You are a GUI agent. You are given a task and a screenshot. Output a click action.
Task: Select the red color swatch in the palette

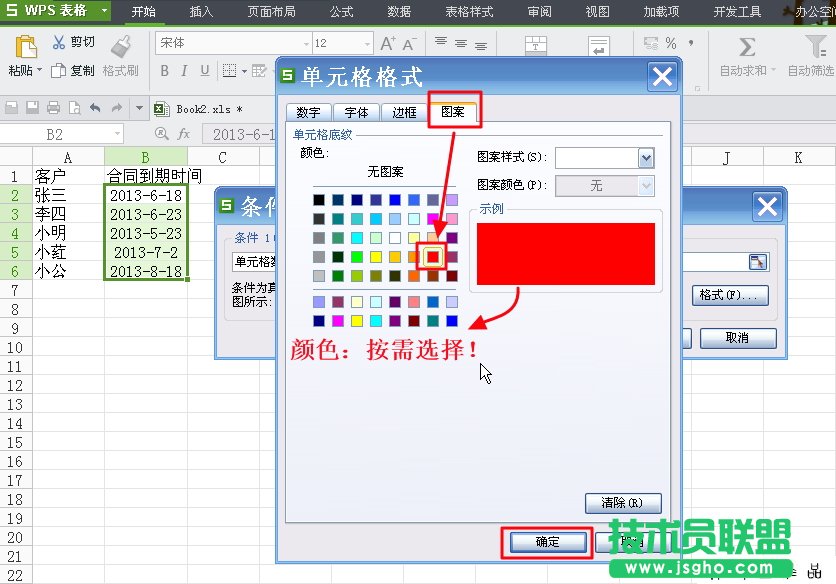pyautogui.click(x=433, y=256)
